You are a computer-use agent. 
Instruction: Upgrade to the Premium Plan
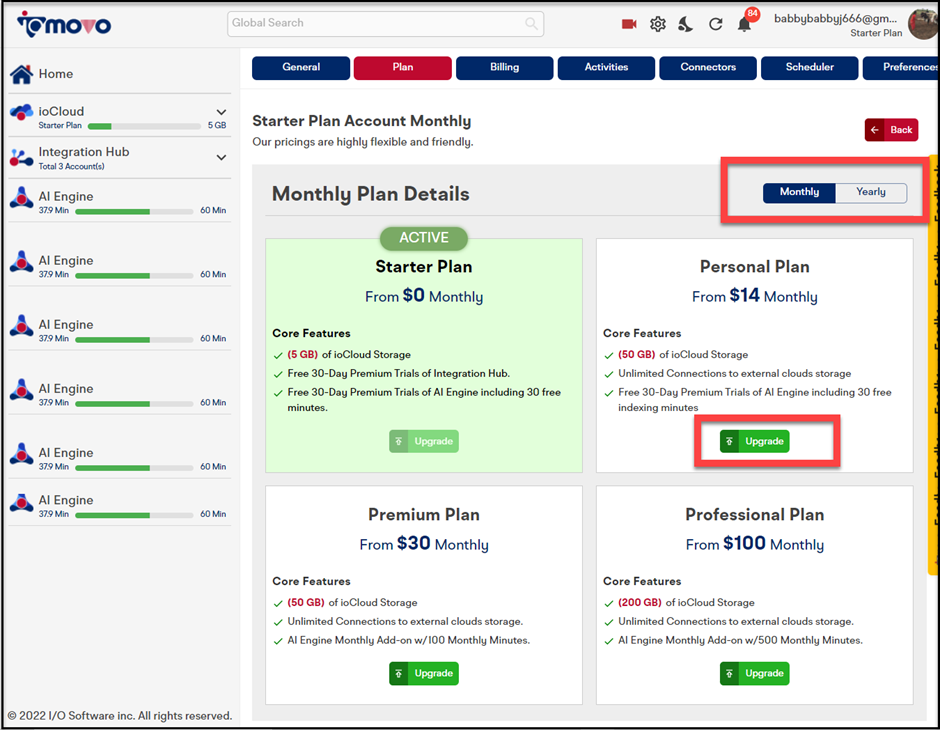(x=424, y=674)
